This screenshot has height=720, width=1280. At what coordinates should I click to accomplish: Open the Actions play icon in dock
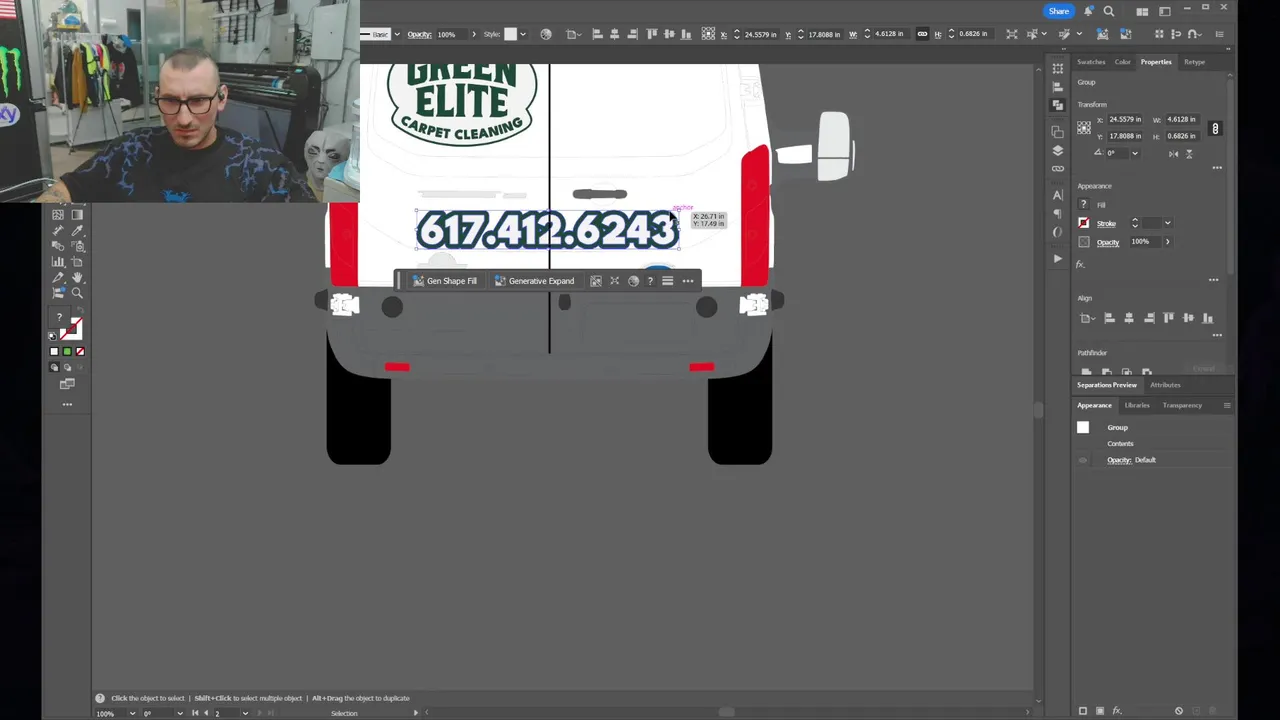[1058, 259]
